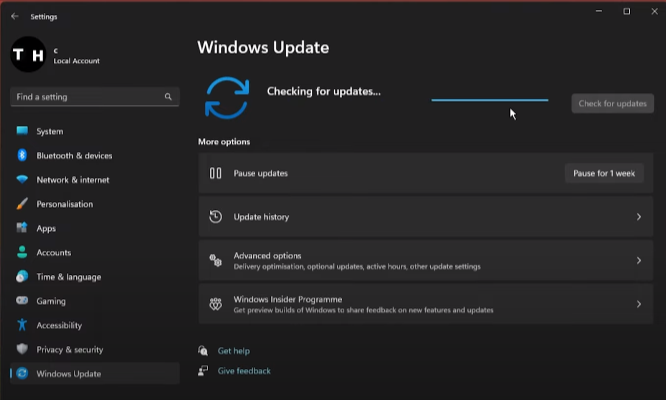Click Pause for 1 week button
Screen dimensions: 666x400
[x=604, y=173]
